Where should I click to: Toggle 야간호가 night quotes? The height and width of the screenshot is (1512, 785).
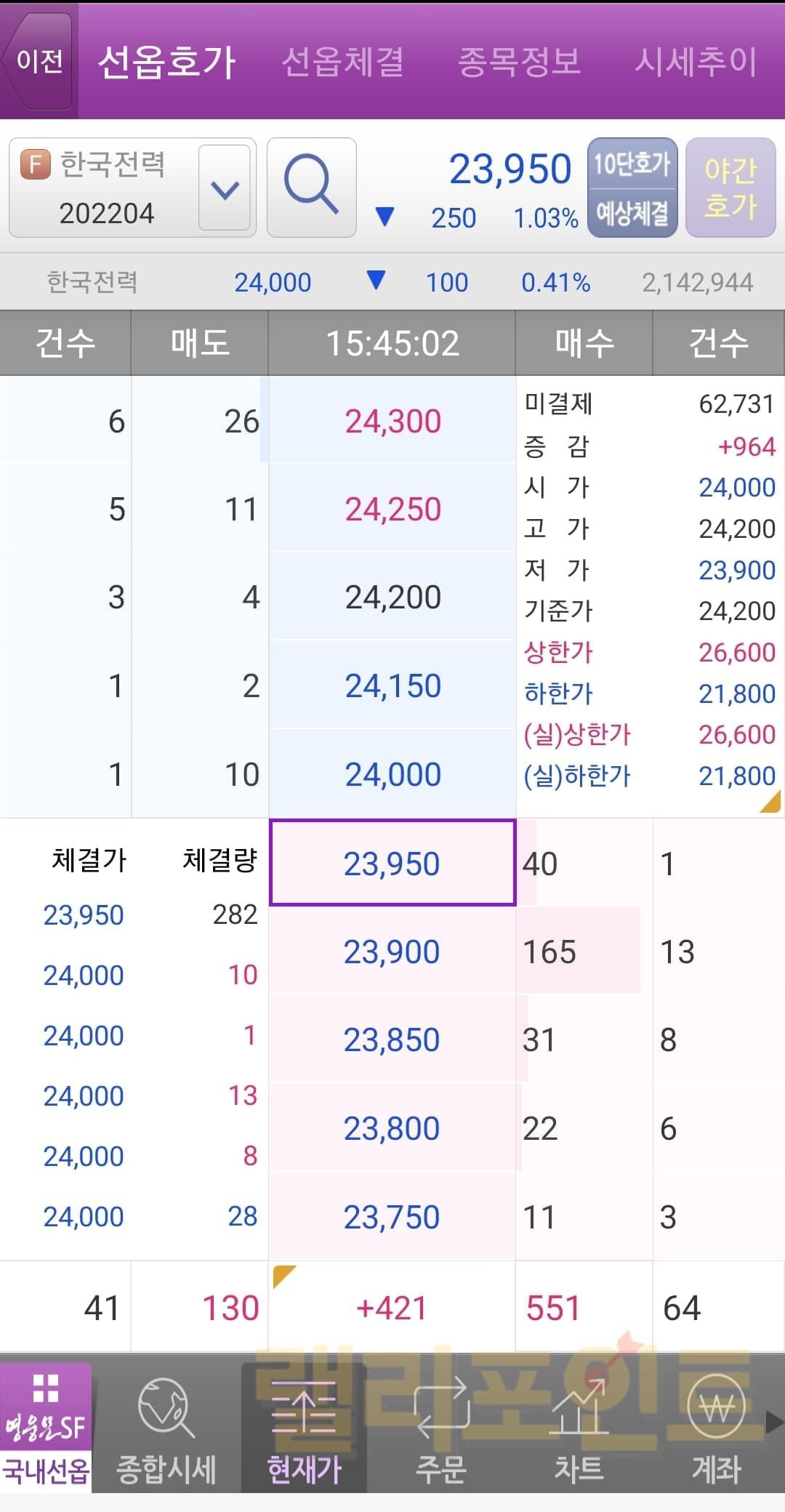730,188
